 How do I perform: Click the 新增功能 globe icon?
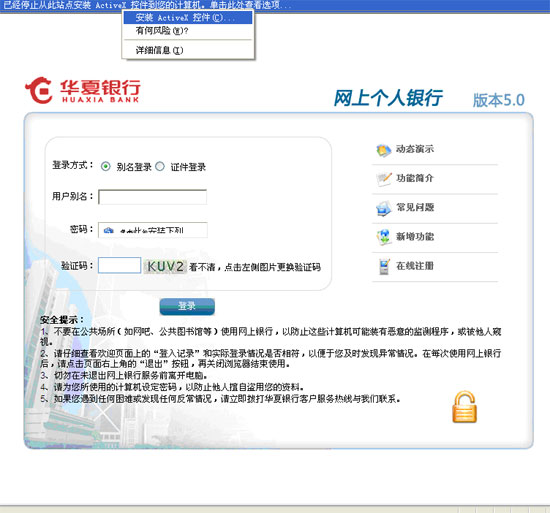click(383, 237)
